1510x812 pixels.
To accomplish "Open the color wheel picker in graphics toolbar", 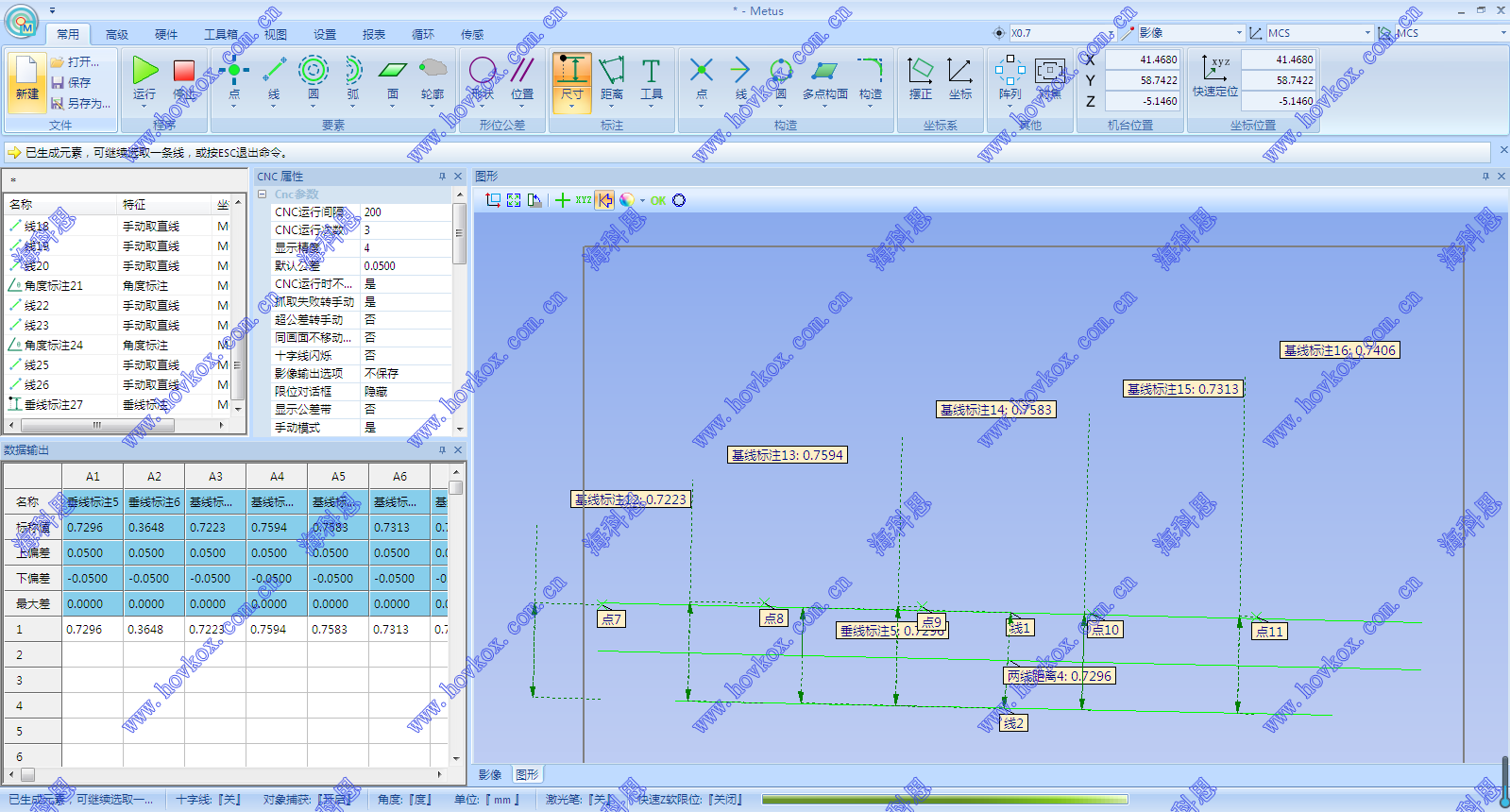I will [627, 200].
